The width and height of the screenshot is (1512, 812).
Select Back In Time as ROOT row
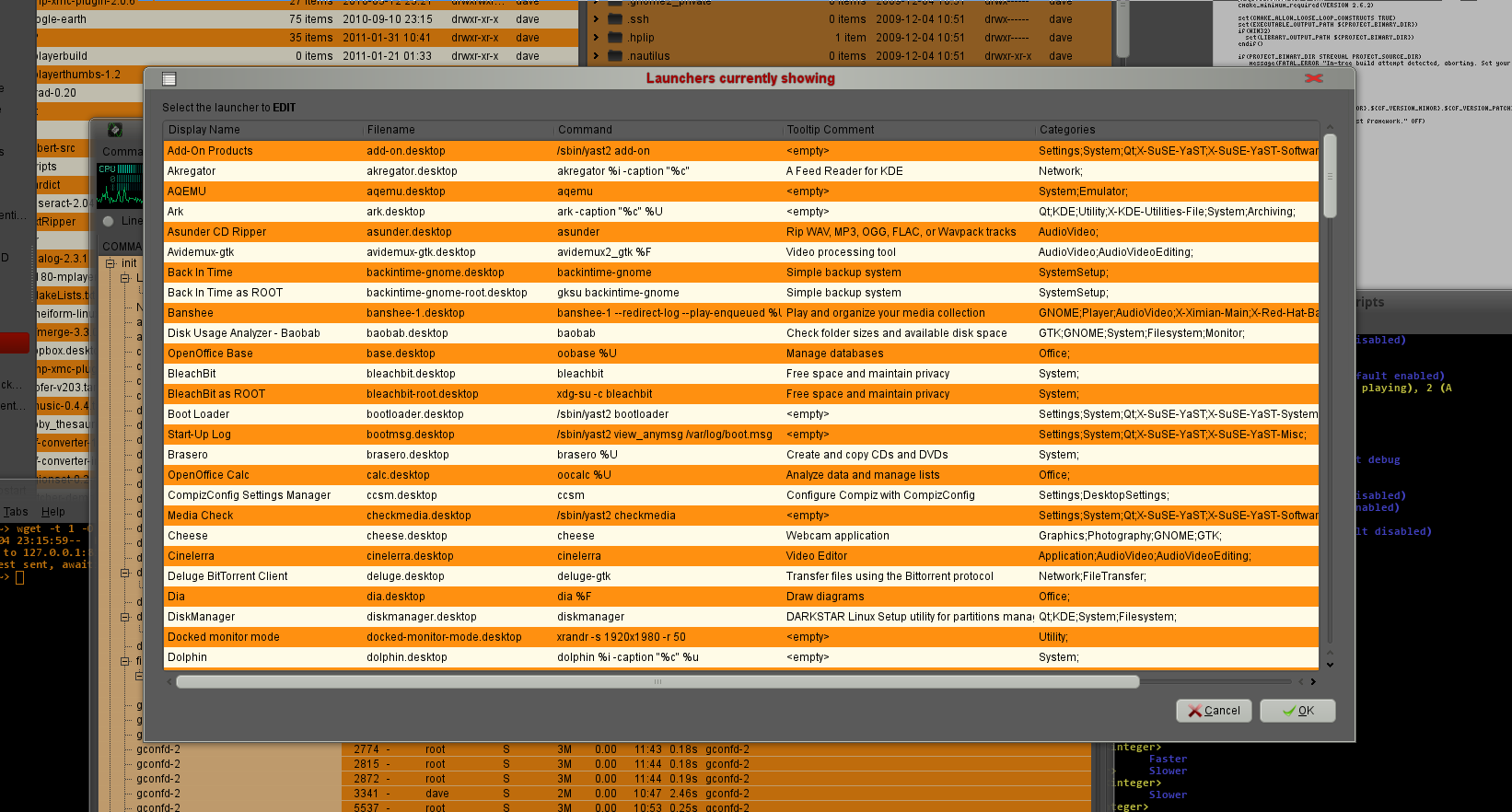[741, 293]
